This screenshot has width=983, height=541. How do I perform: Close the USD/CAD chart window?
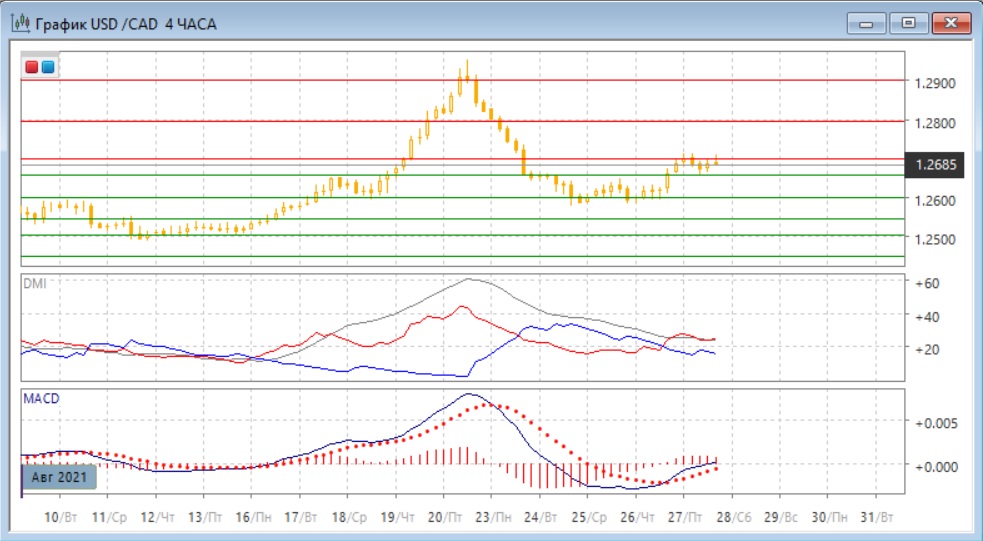coord(950,22)
